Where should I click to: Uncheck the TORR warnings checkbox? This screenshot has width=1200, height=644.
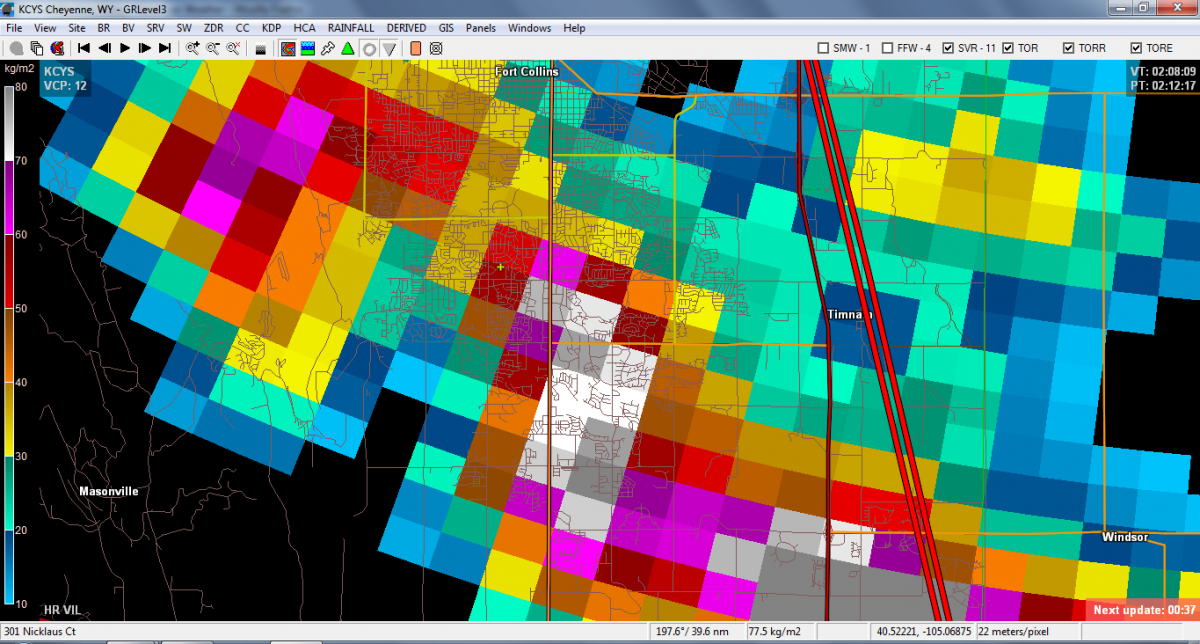1069,48
